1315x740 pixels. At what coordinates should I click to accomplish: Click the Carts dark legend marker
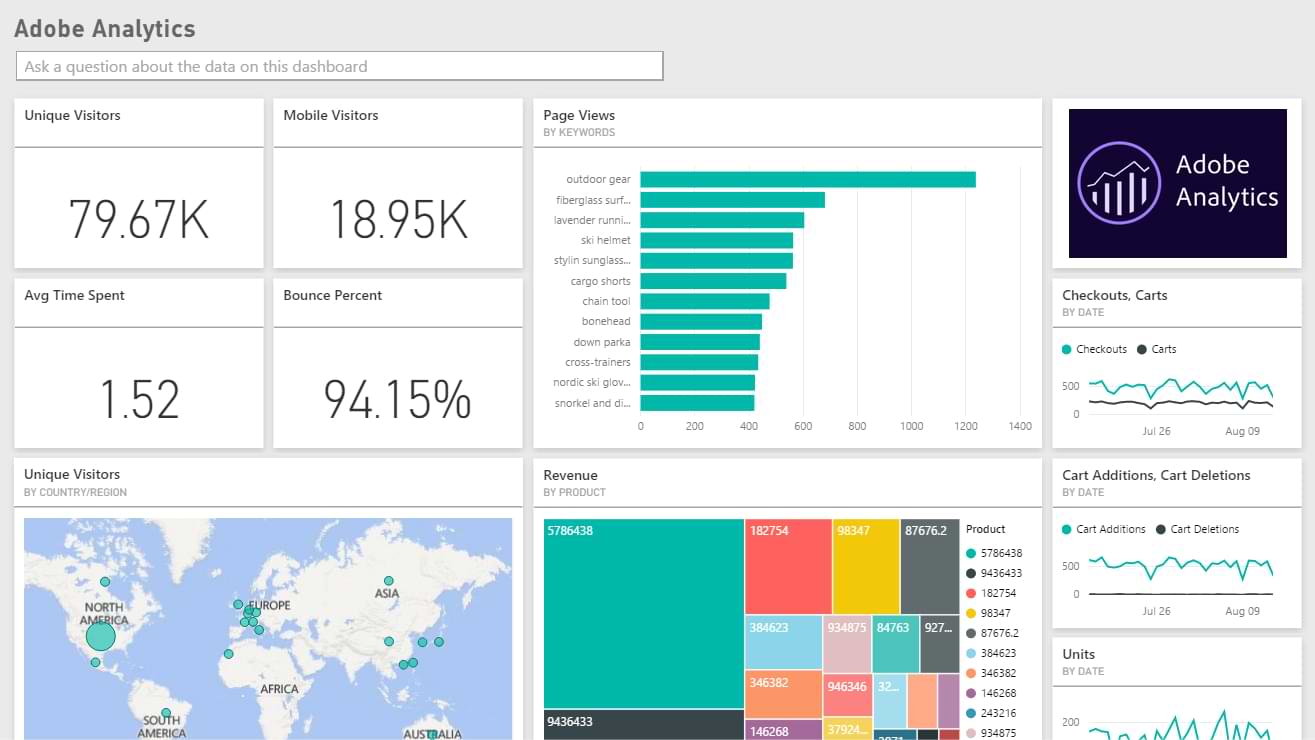click(x=1142, y=350)
